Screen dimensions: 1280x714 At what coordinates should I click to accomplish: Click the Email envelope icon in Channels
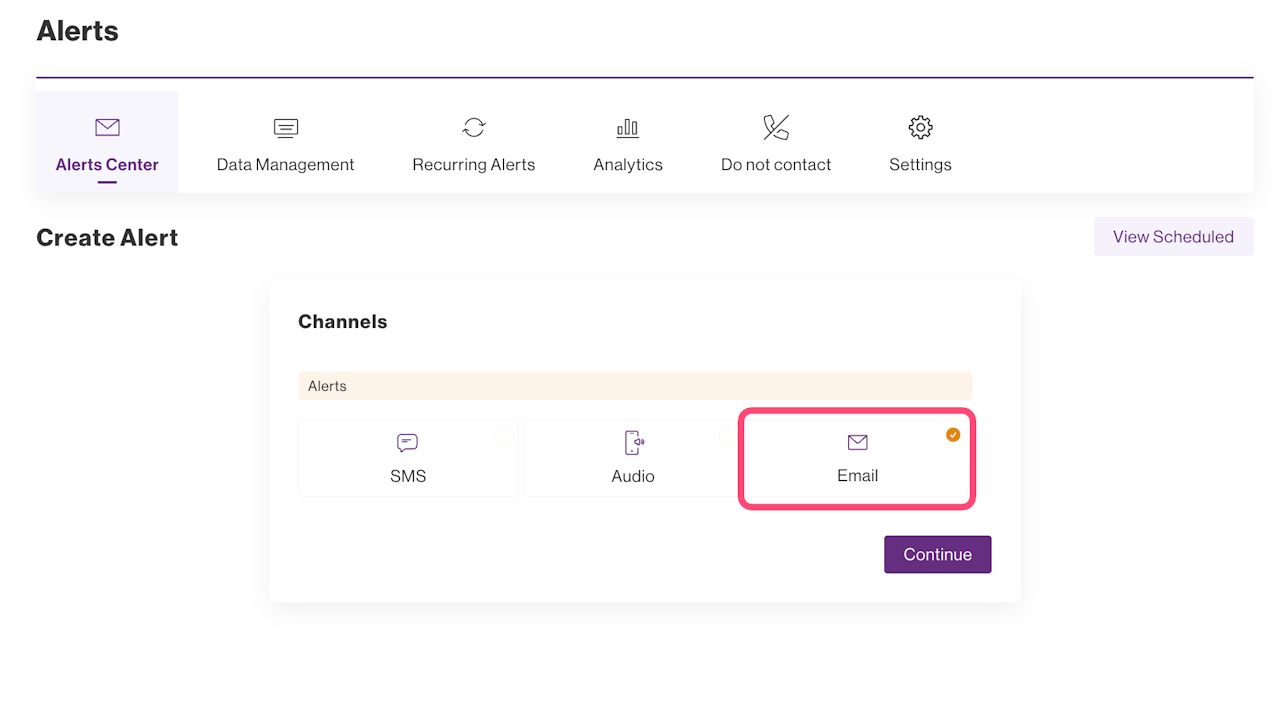(857, 442)
